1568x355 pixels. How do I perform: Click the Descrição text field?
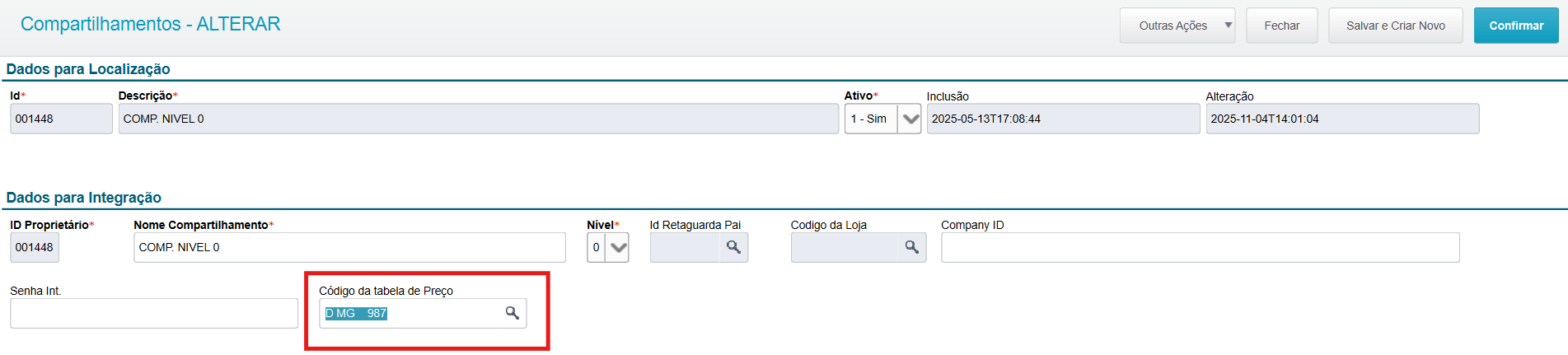point(478,119)
